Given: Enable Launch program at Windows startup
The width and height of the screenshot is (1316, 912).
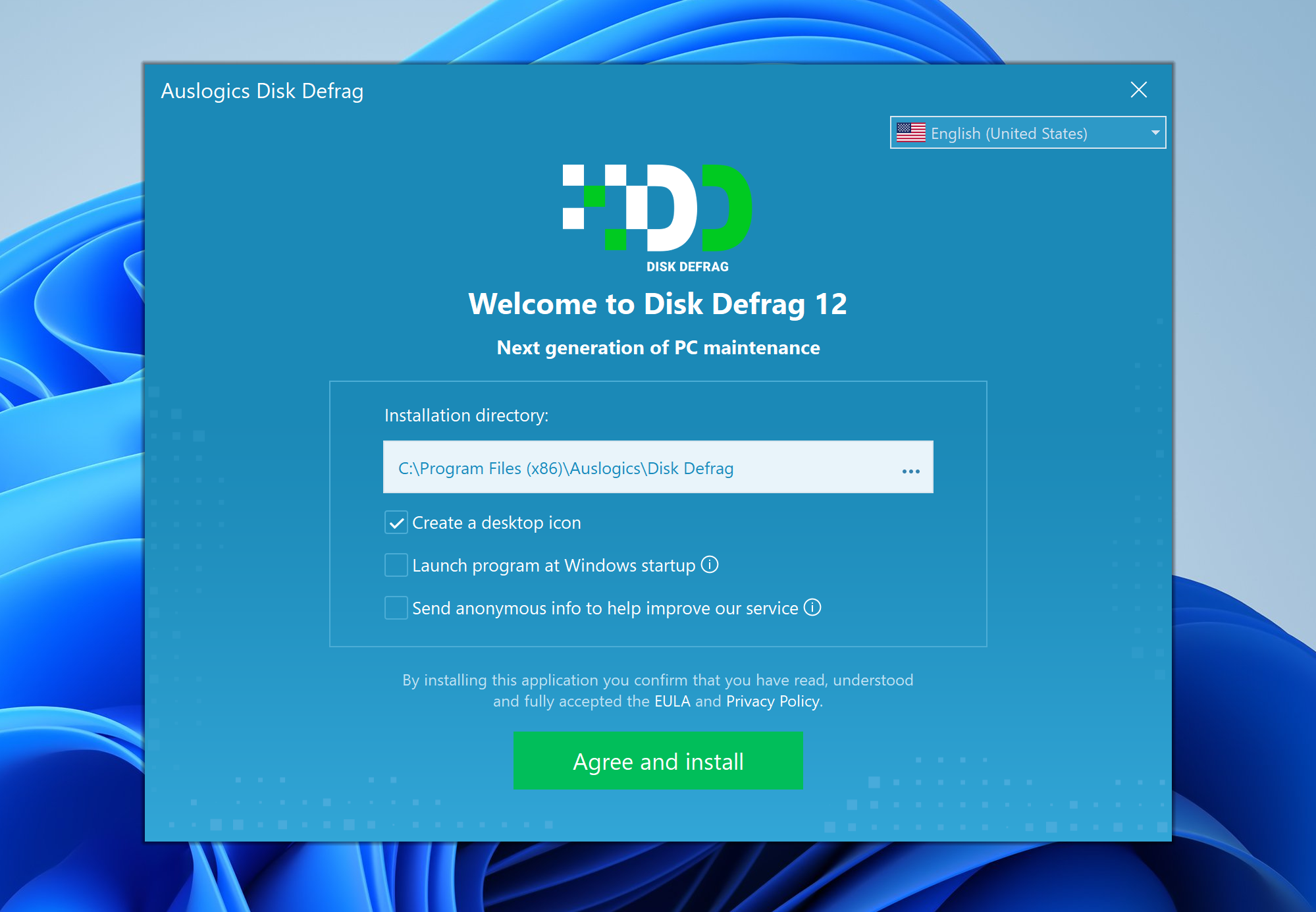Looking at the screenshot, I should pyautogui.click(x=396, y=565).
